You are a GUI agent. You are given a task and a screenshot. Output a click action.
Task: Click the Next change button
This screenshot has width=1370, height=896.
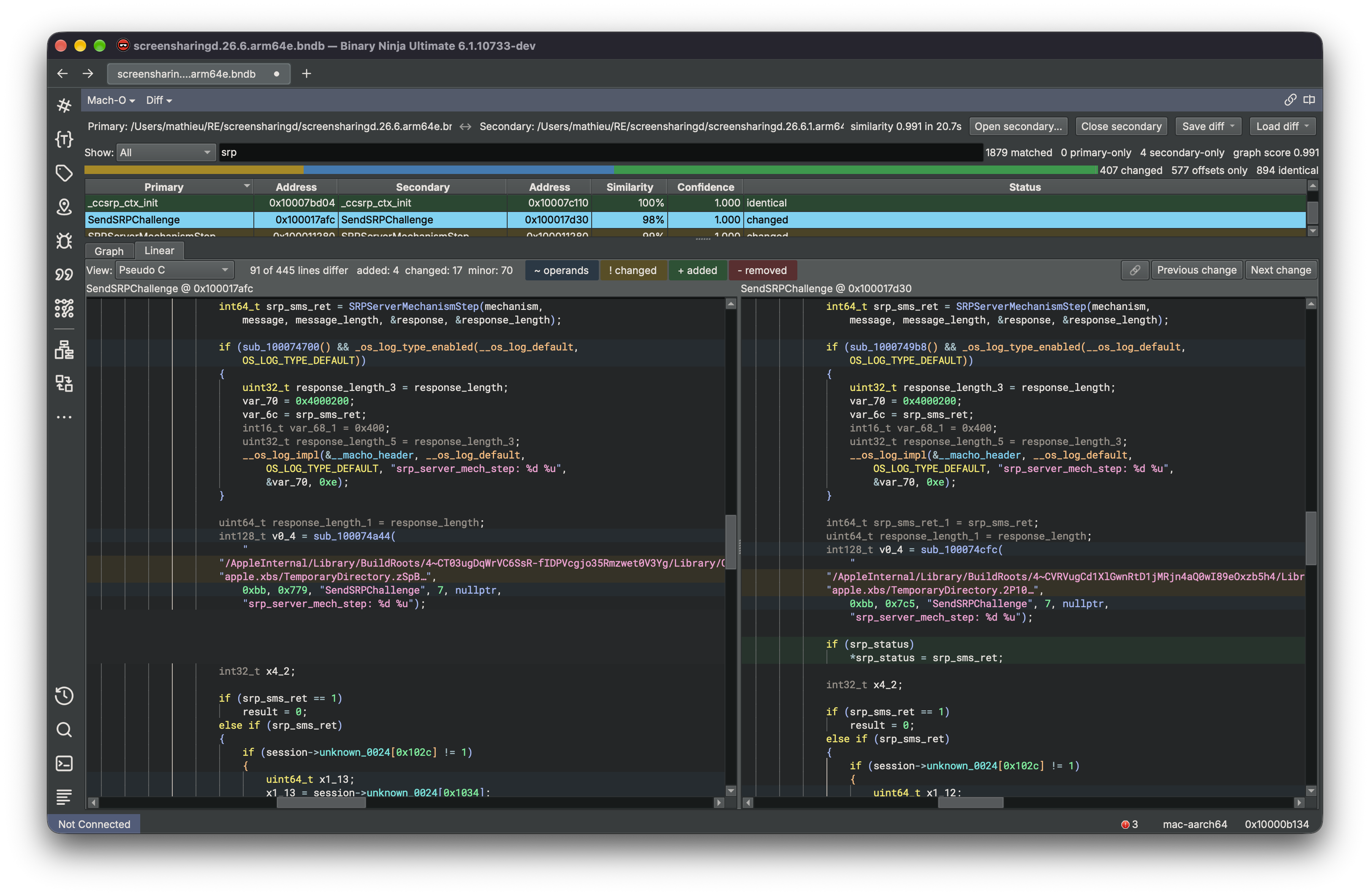(x=1281, y=270)
